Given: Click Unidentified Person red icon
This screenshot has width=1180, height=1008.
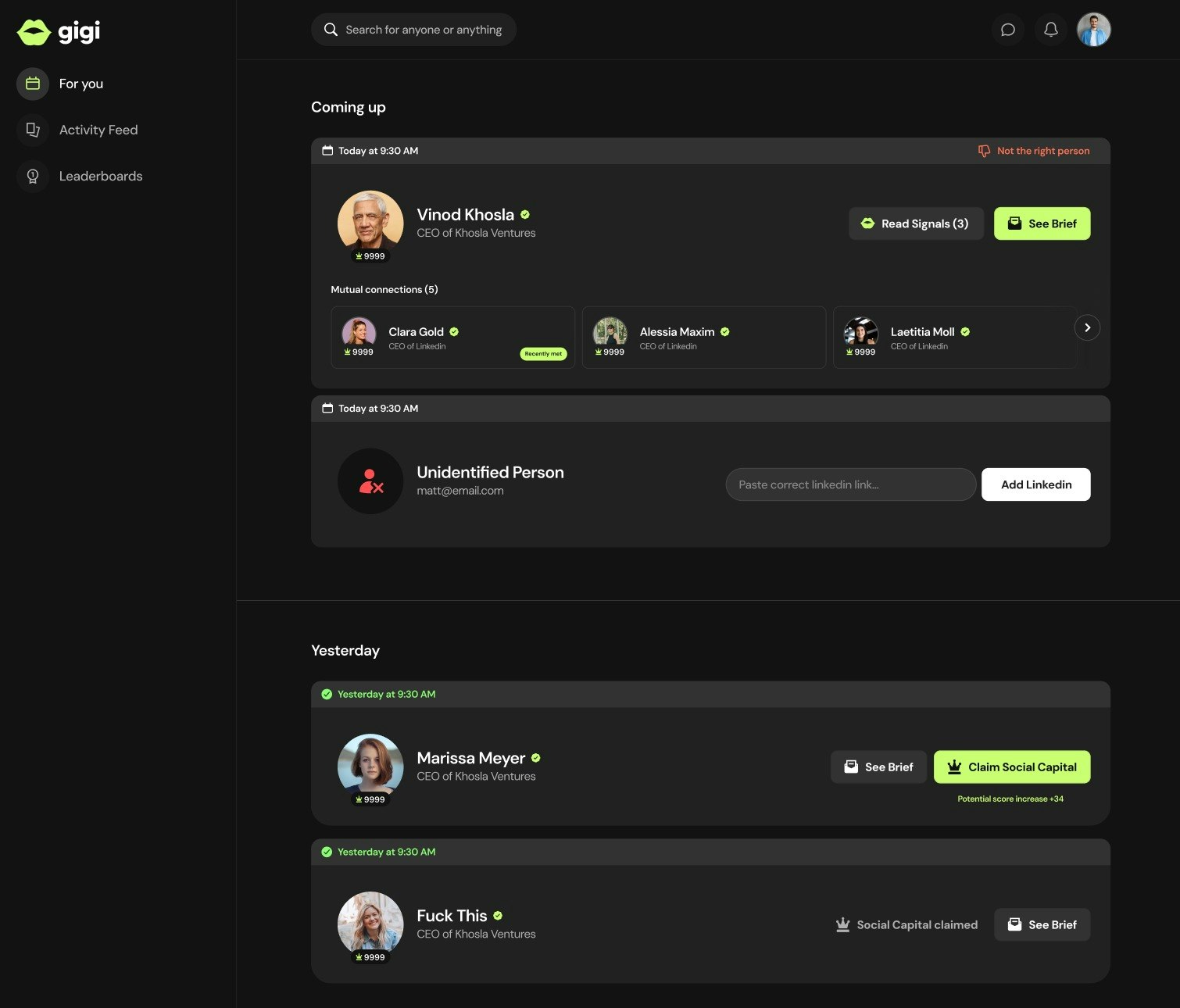Looking at the screenshot, I should (x=370, y=481).
